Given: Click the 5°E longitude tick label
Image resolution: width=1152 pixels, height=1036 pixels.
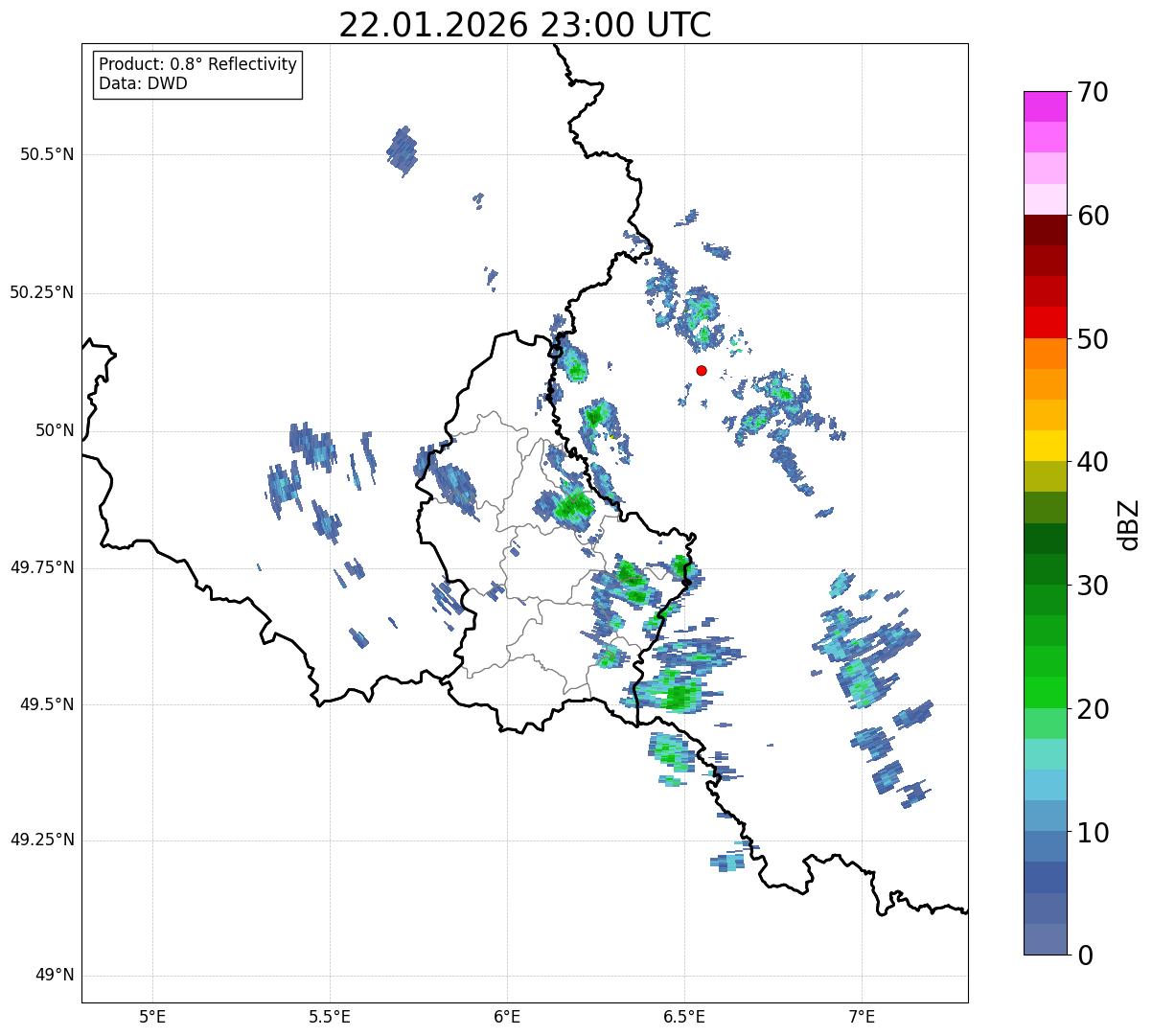Looking at the screenshot, I should point(152,1015).
